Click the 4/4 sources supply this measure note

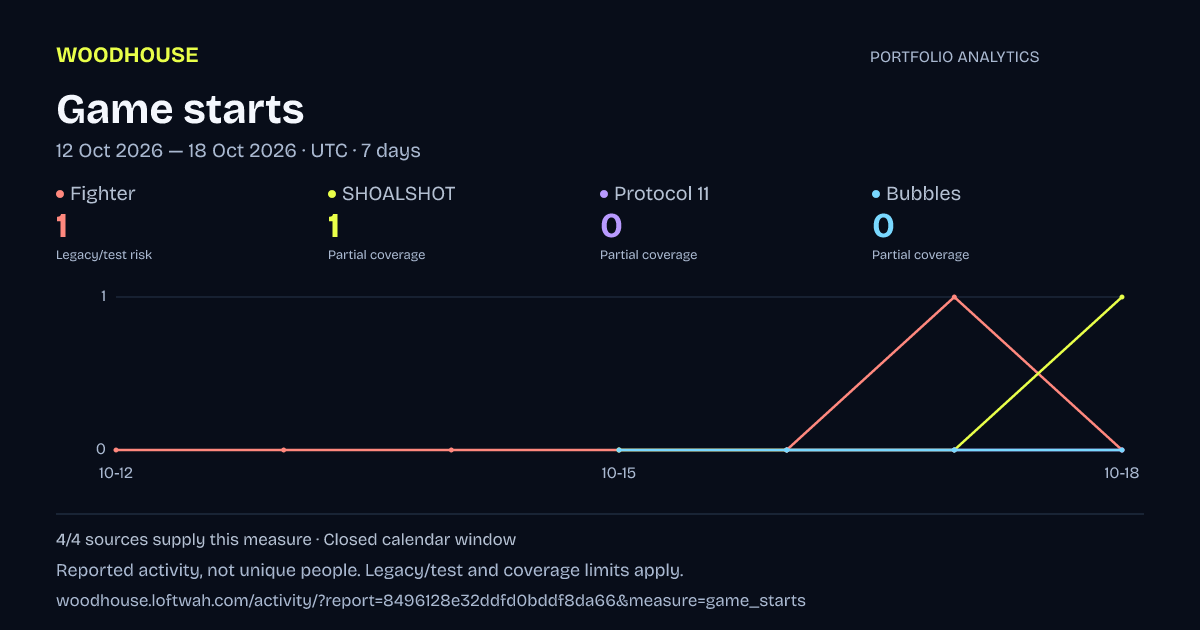point(184,540)
